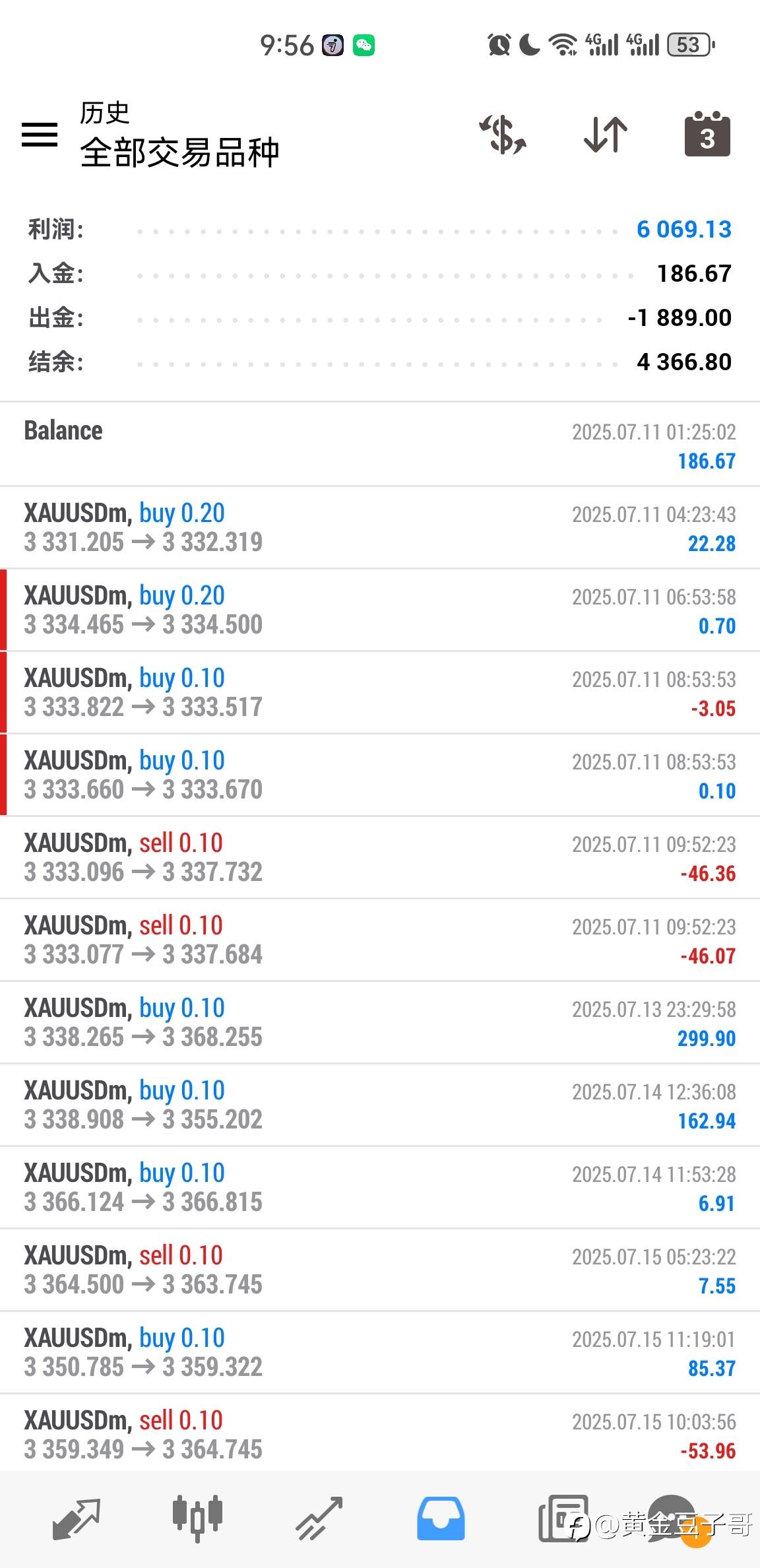The width and height of the screenshot is (760, 1568).
Task: Open the Quotes tab in bottom bar
Action: pos(76,1518)
